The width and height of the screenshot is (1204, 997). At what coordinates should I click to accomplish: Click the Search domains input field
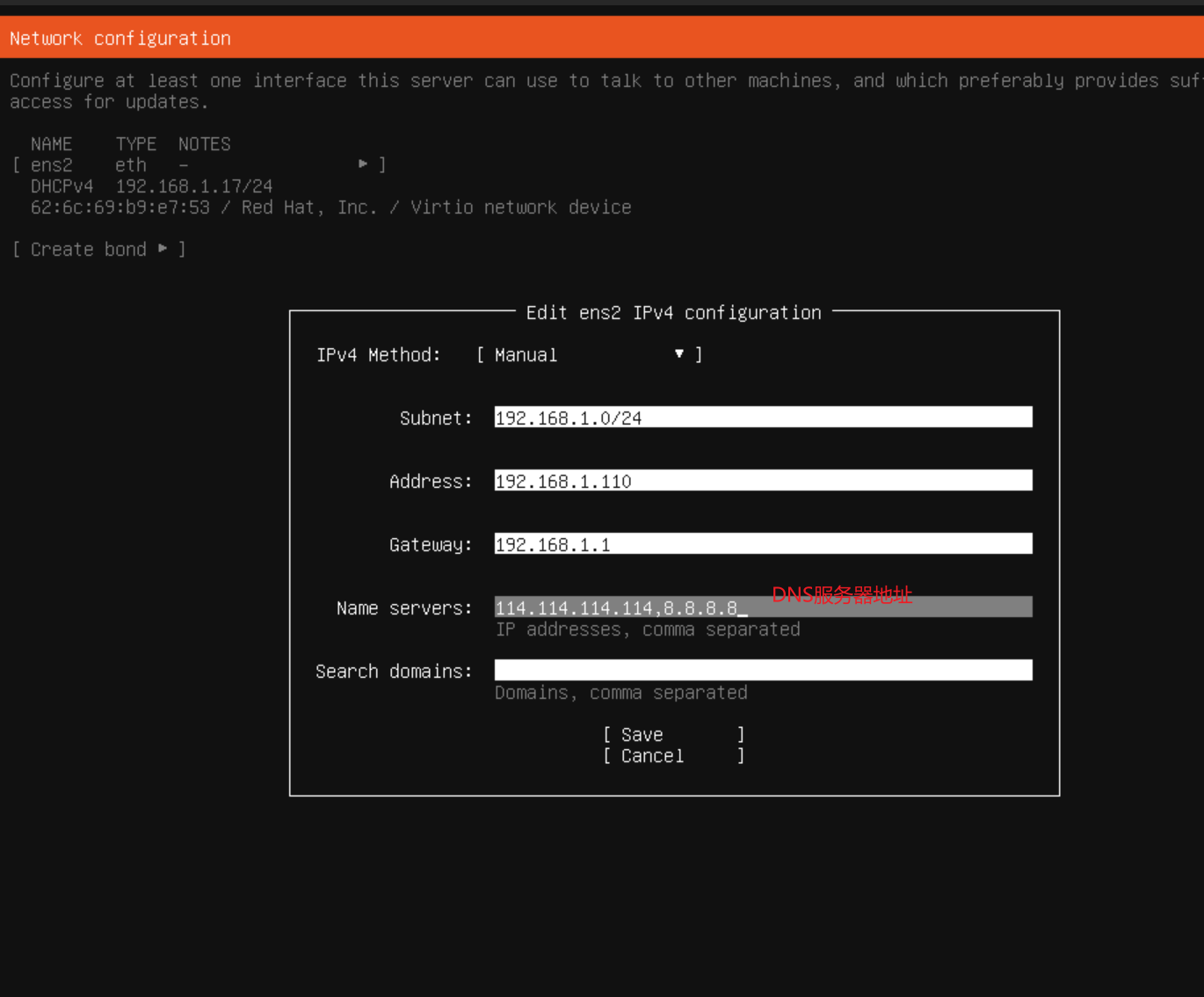click(763, 671)
